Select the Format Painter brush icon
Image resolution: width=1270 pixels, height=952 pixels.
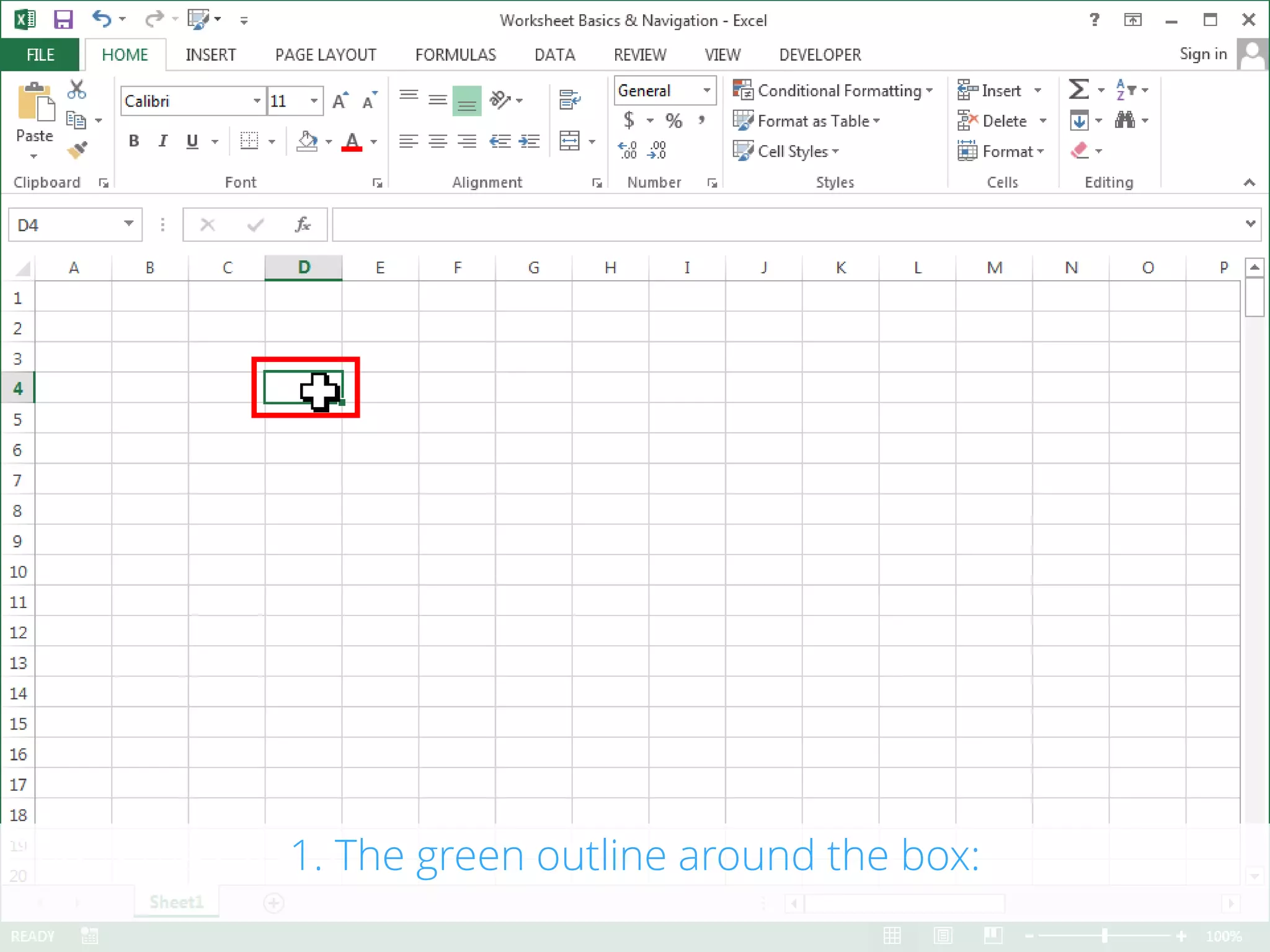tap(77, 149)
